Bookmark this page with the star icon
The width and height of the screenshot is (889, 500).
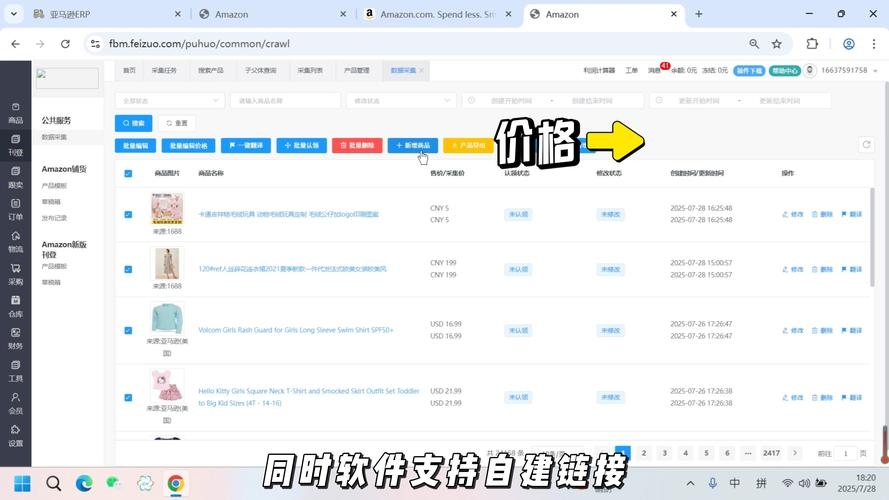pyautogui.click(x=777, y=44)
